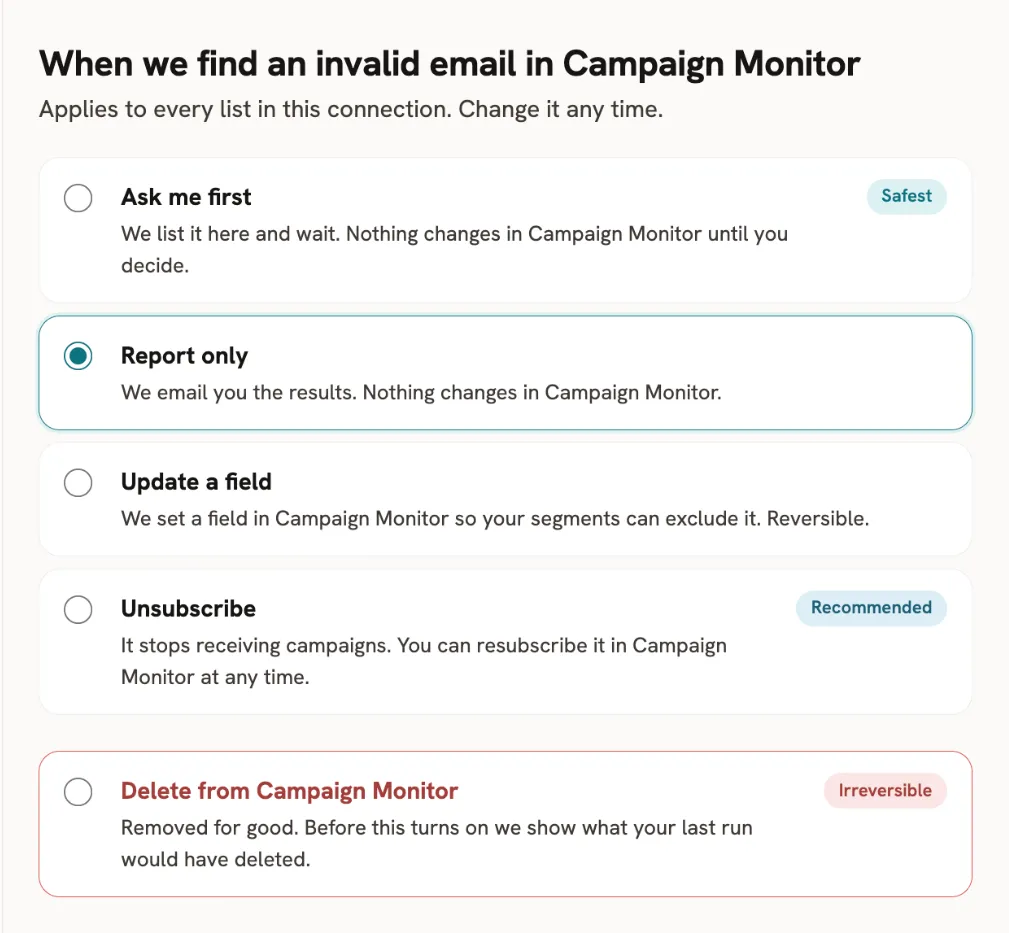This screenshot has height=933, width=1009.
Task: Click the Unsubscribe option title
Action: (189, 609)
